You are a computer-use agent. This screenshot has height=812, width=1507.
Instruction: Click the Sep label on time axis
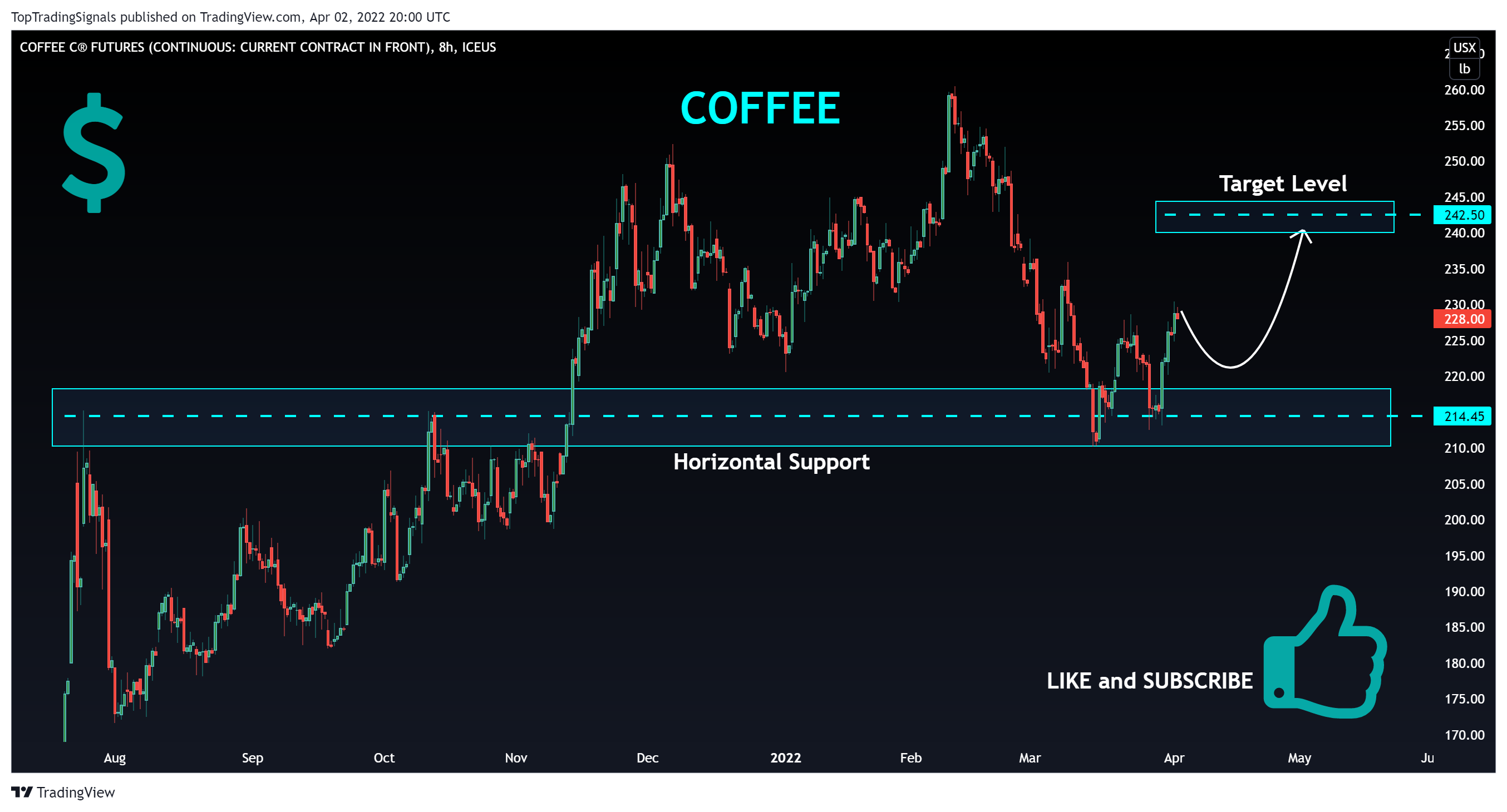(252, 757)
